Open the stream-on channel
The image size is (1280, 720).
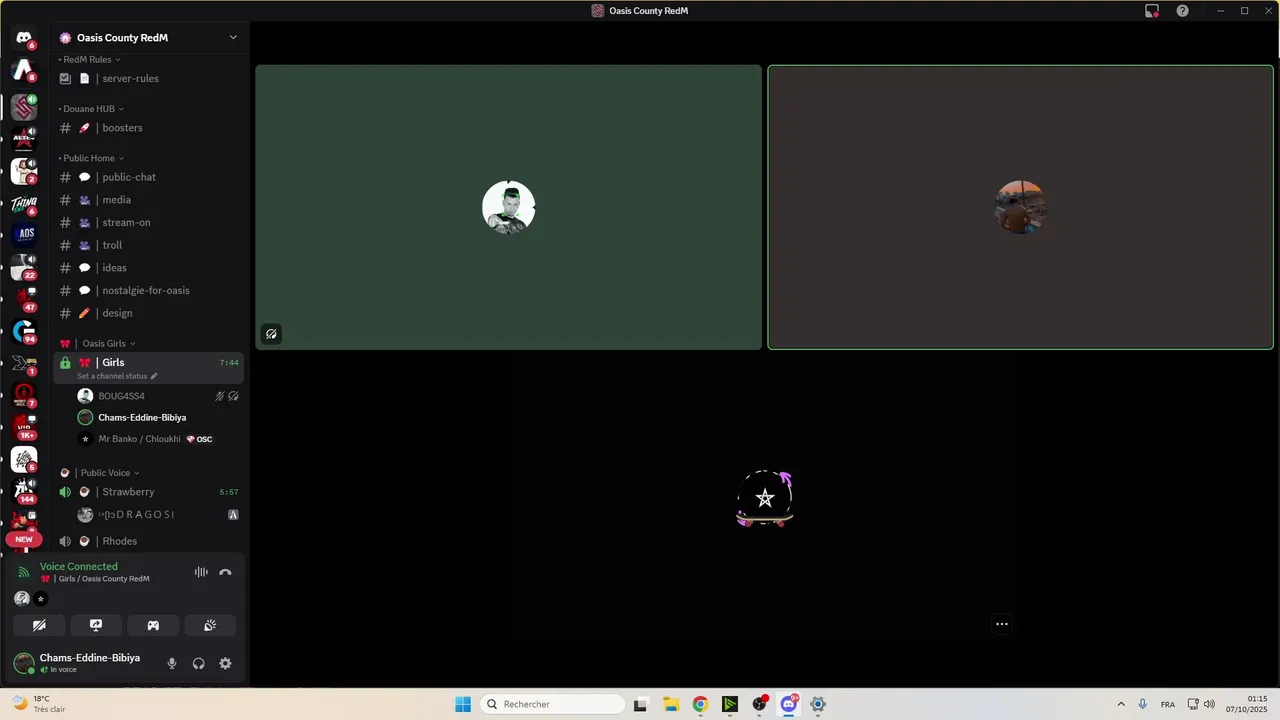[149, 222]
